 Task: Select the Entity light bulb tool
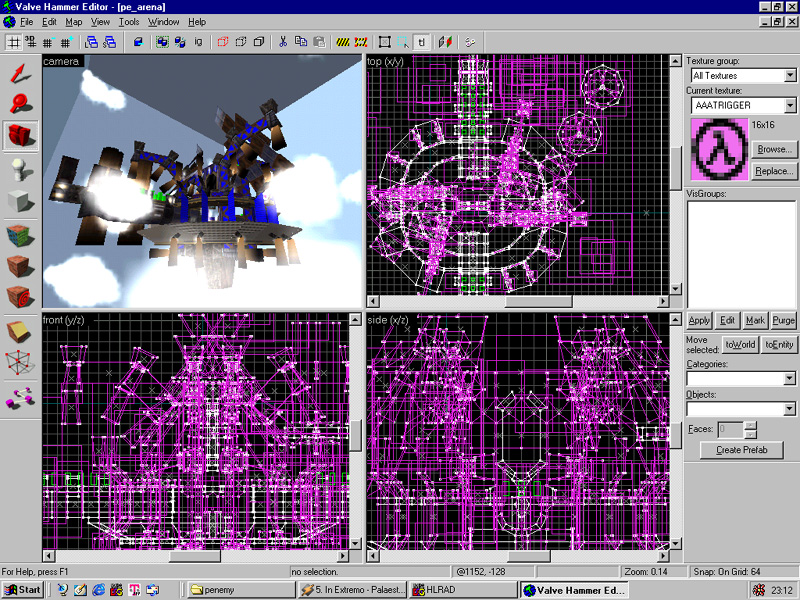tap(19, 169)
